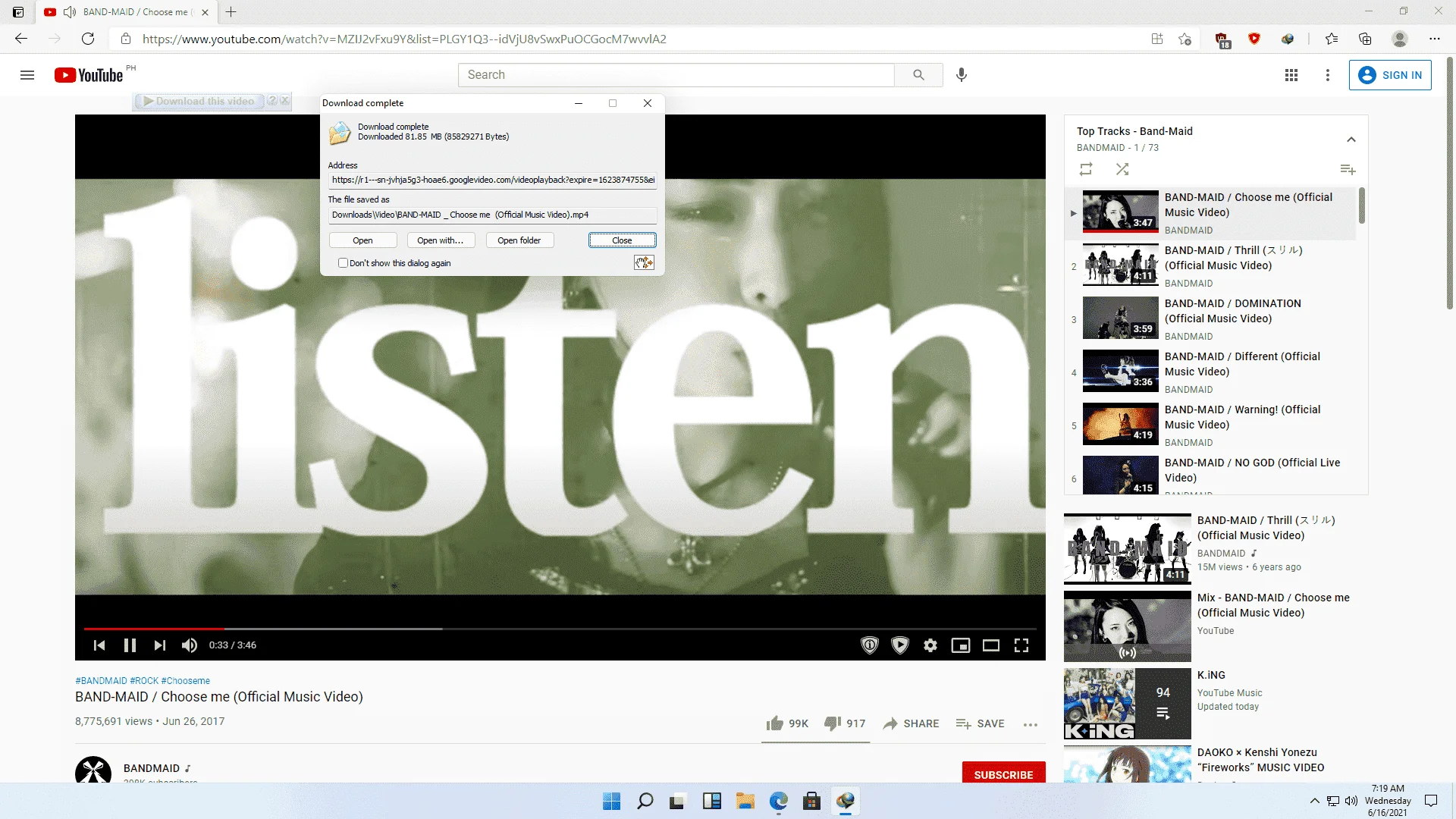
Task: Start voice search with microphone icon
Action: tap(962, 75)
